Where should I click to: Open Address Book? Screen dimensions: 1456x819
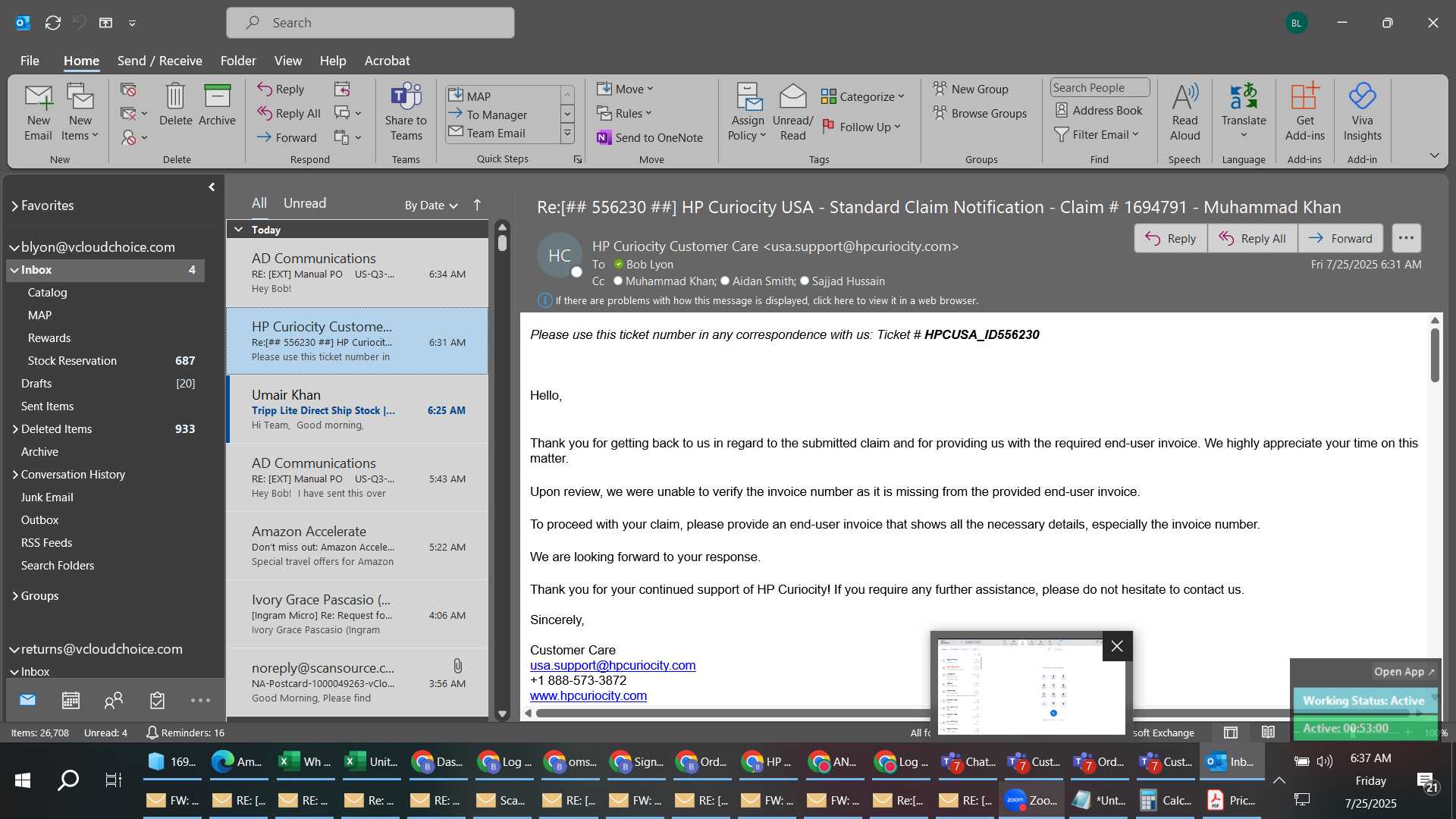pyautogui.click(x=1099, y=110)
